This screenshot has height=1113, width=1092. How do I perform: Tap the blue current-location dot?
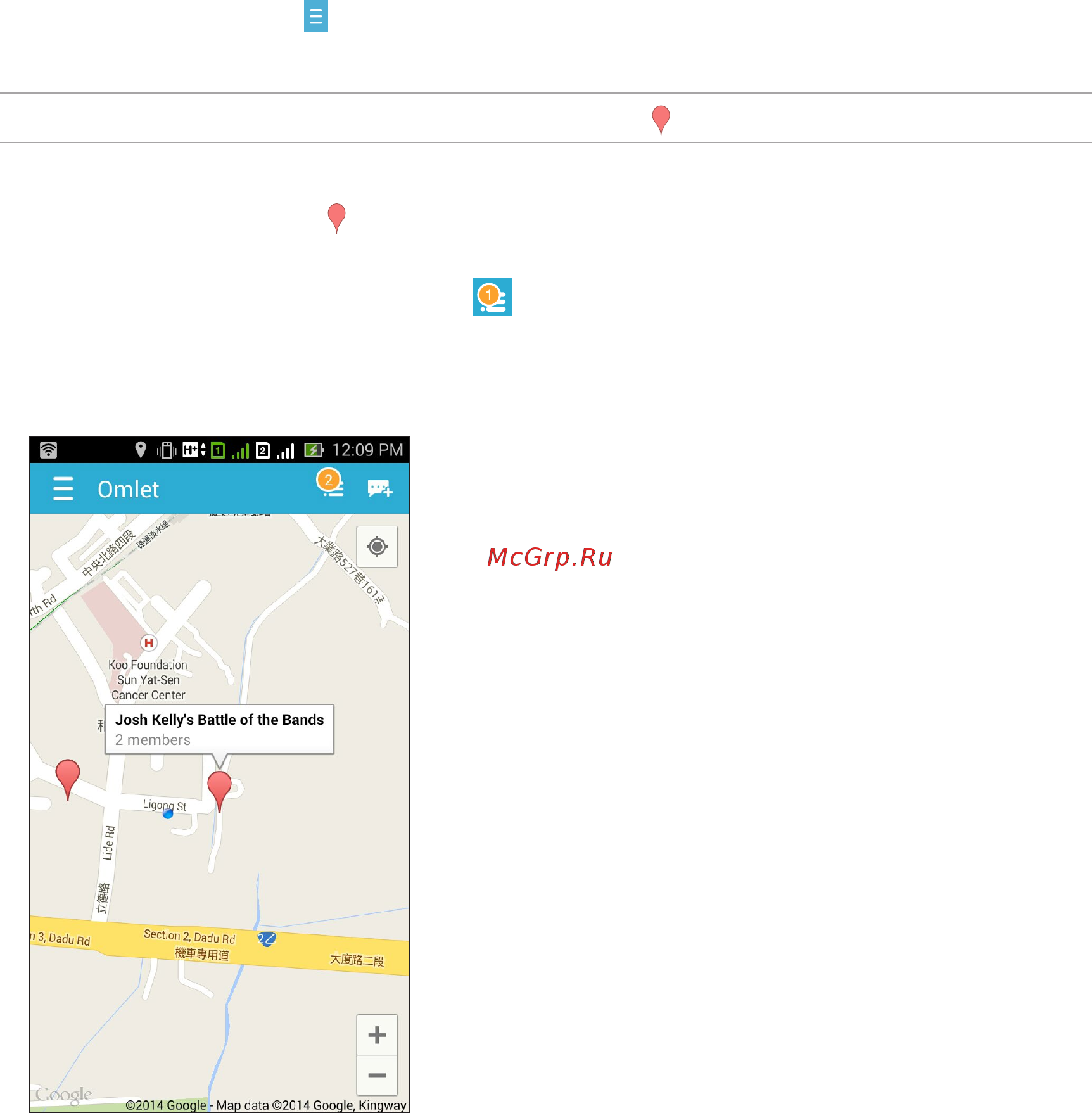coord(168,814)
